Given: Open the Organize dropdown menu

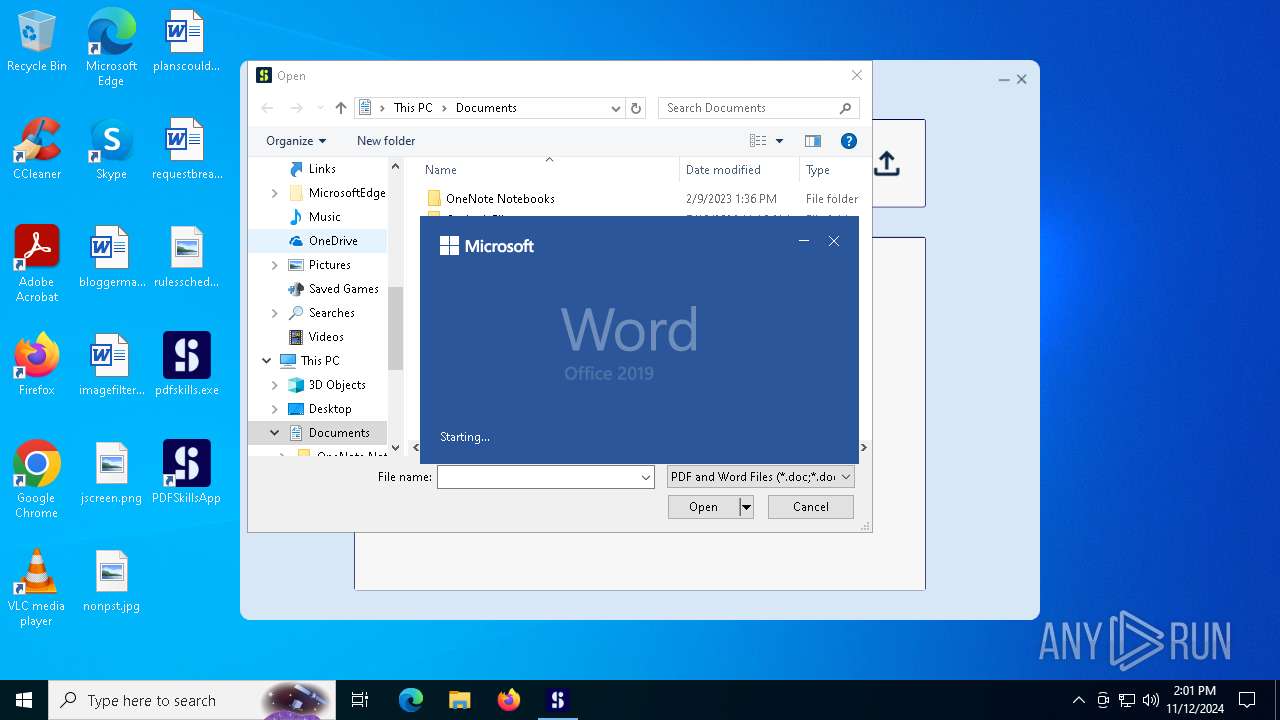Looking at the screenshot, I should pos(296,141).
